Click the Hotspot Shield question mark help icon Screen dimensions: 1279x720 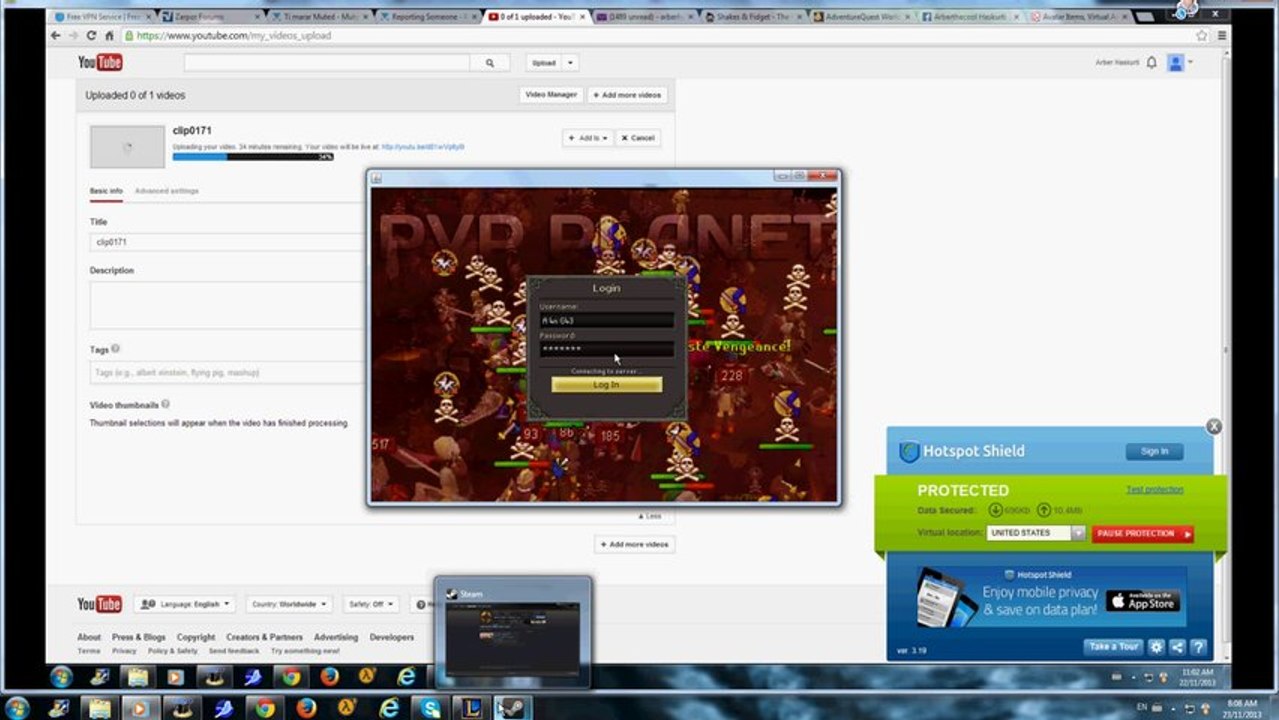[x=1198, y=647]
